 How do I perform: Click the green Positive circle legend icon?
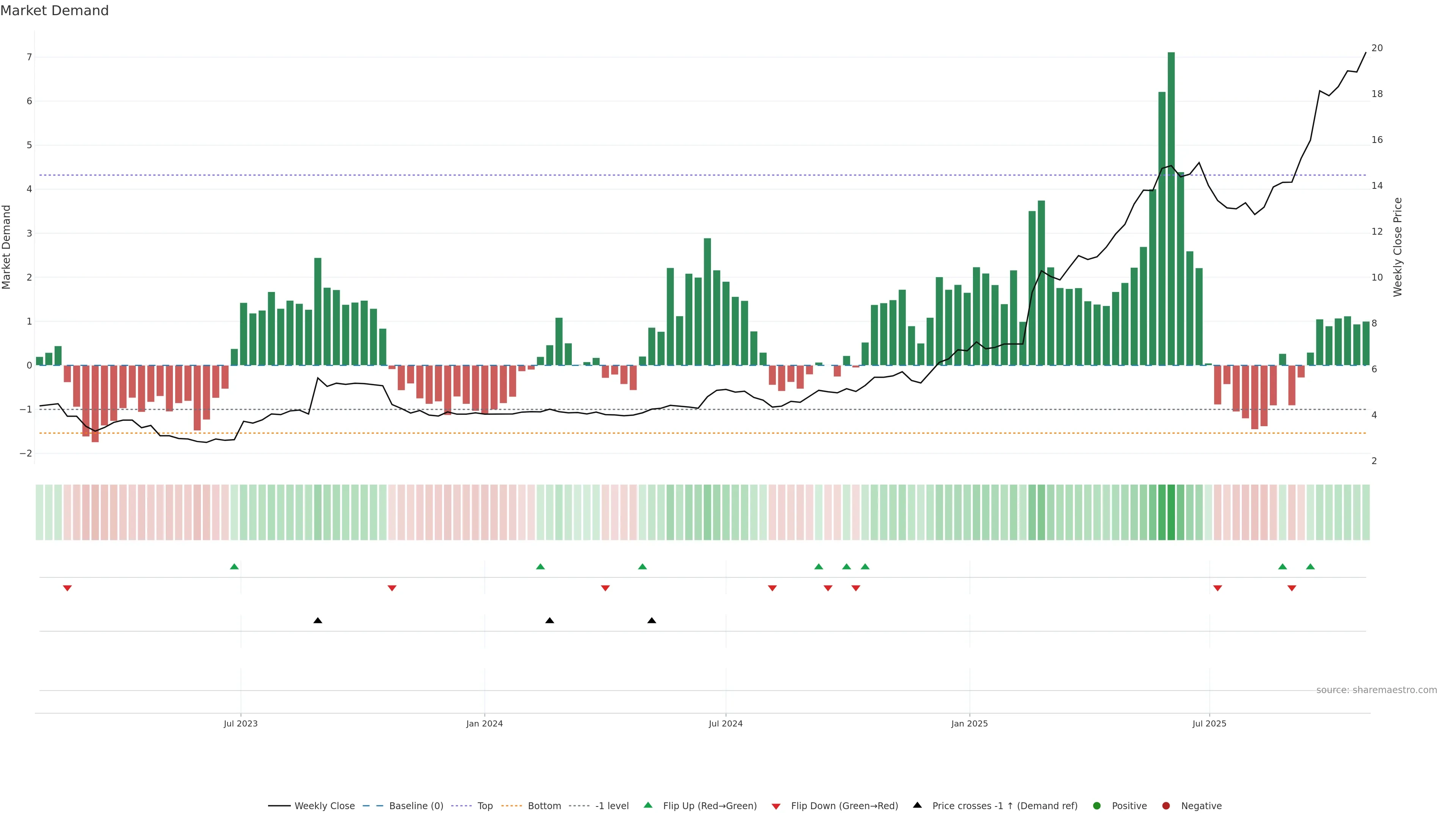pos(1097,805)
